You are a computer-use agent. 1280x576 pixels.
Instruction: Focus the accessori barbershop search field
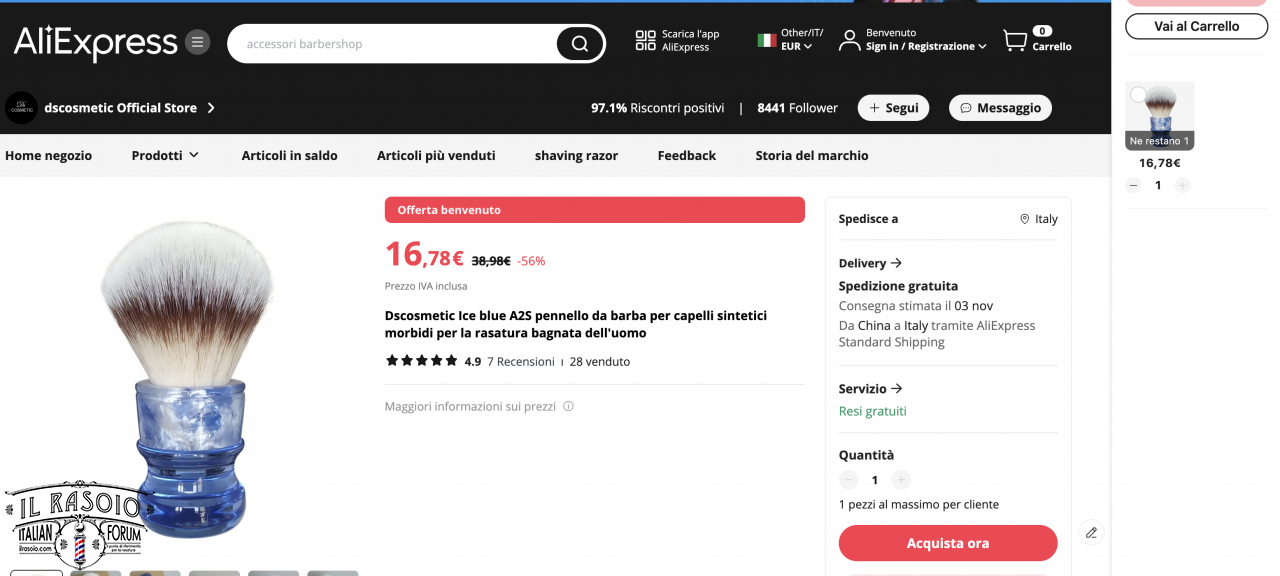395,44
